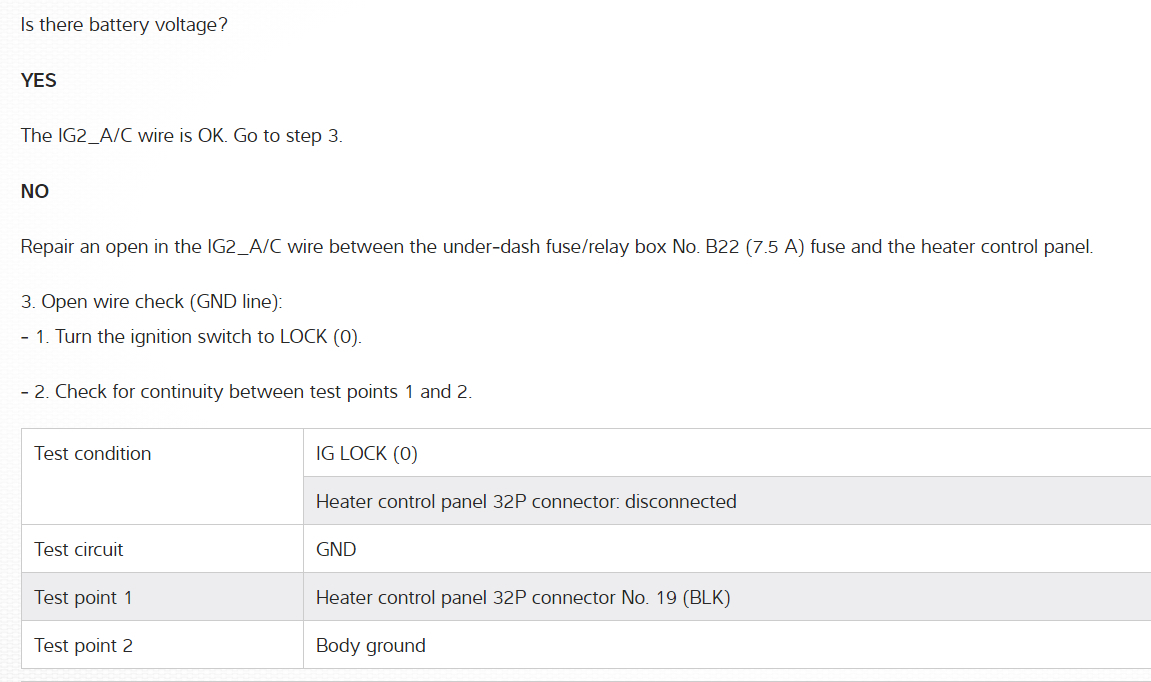The height and width of the screenshot is (682, 1151).
Task: Select the "IG LOCK (0)" table cell
Action: 367,454
